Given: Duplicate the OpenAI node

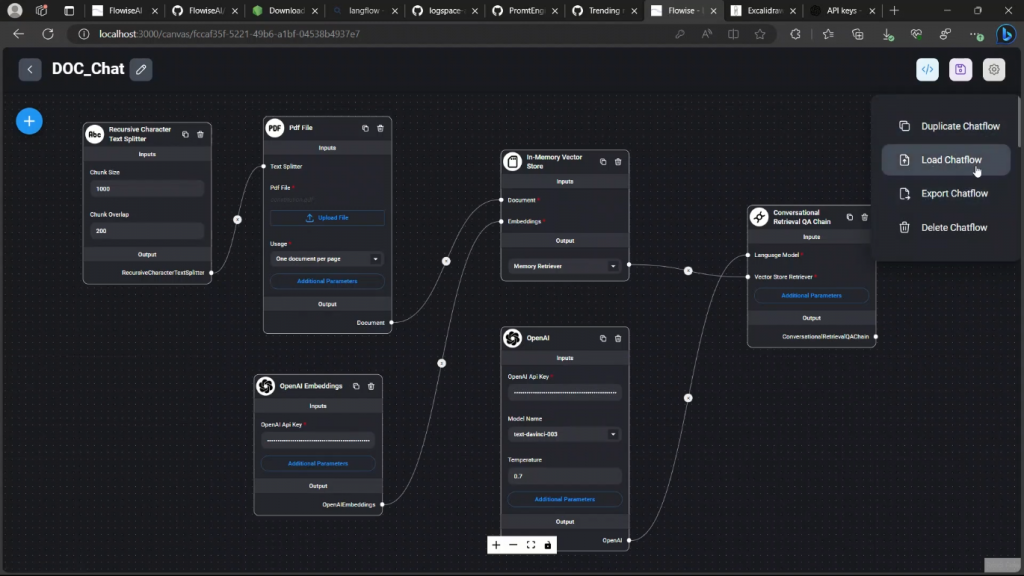Looking at the screenshot, I should pyautogui.click(x=603, y=338).
